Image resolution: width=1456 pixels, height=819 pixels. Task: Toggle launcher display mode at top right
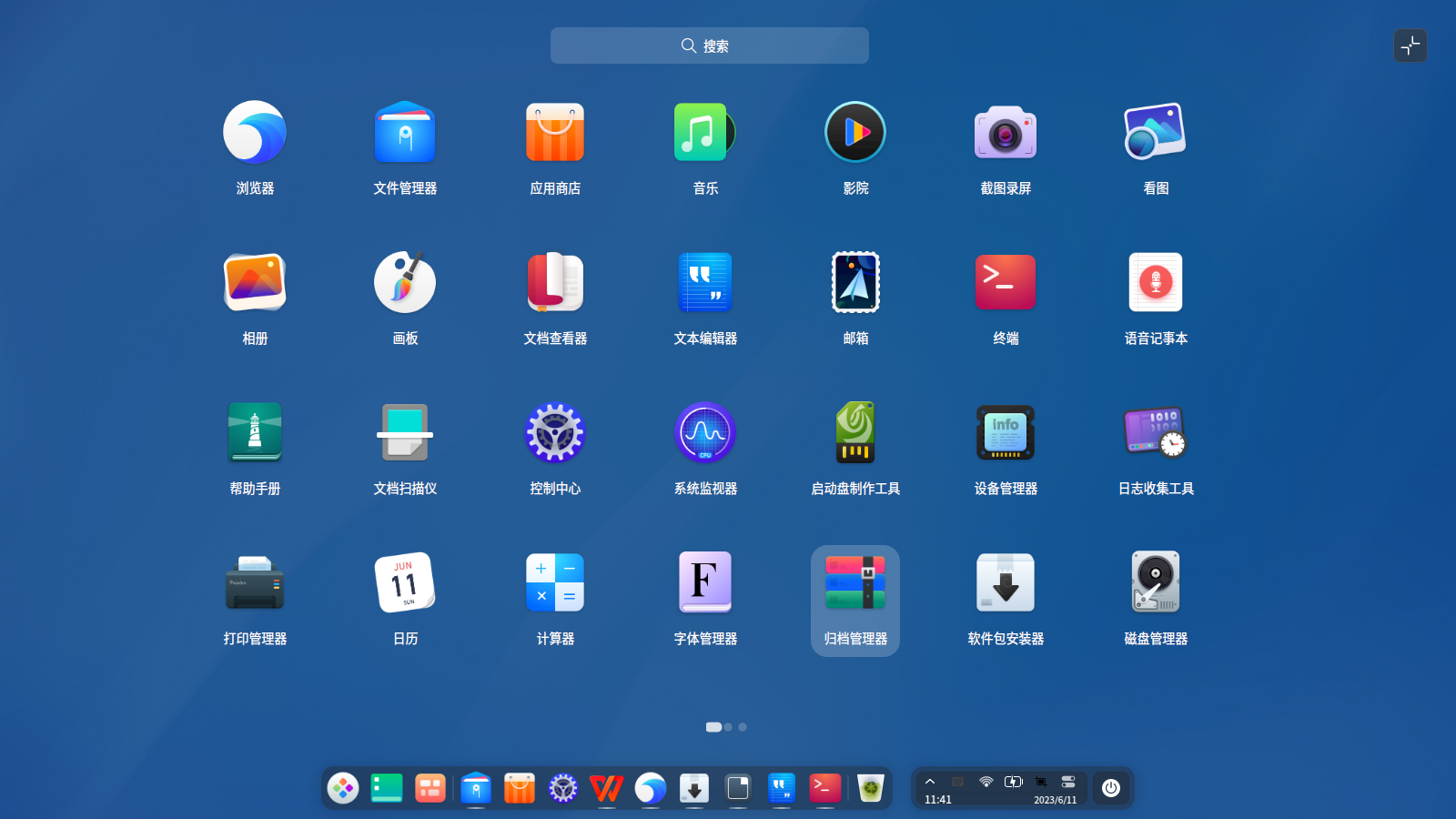(1410, 45)
